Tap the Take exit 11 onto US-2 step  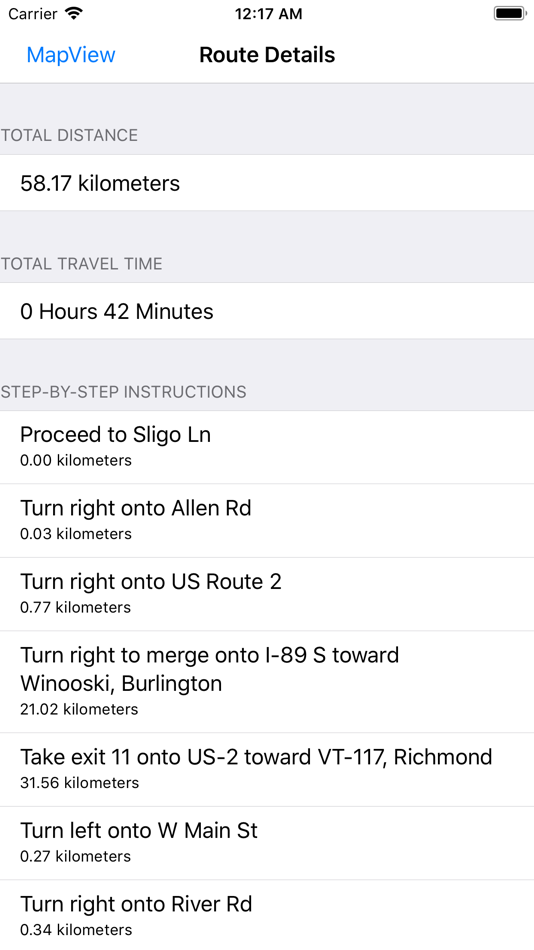[x=267, y=770]
